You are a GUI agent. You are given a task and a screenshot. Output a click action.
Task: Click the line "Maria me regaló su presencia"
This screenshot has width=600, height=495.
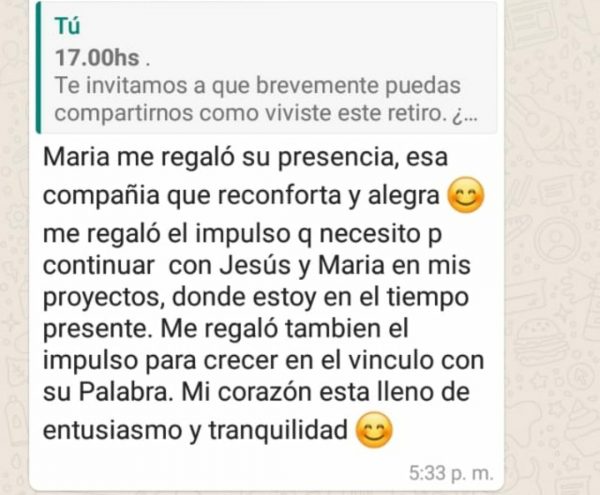(218, 157)
